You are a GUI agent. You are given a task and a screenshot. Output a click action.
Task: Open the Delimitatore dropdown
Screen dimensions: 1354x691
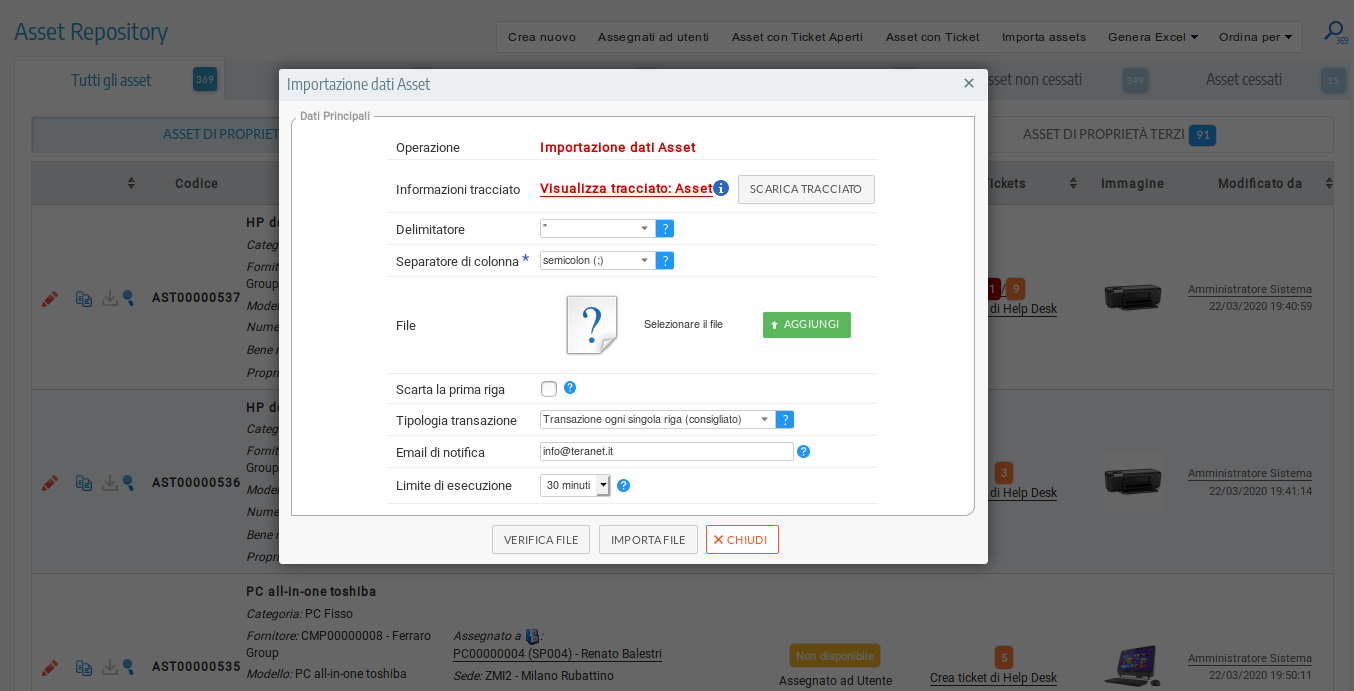(x=597, y=229)
